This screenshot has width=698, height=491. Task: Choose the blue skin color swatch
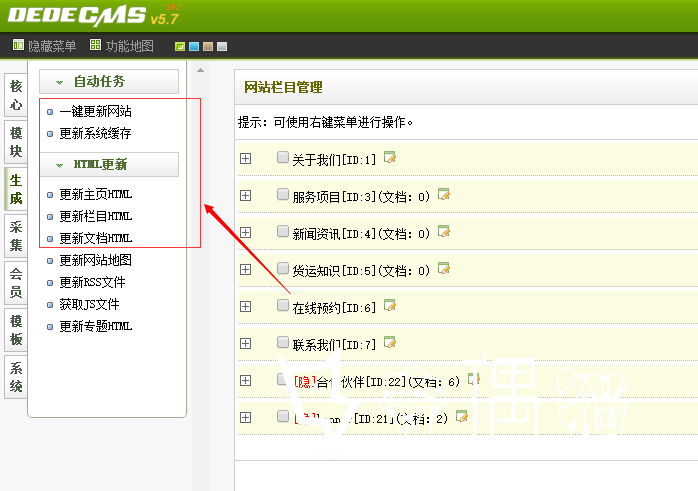194,46
